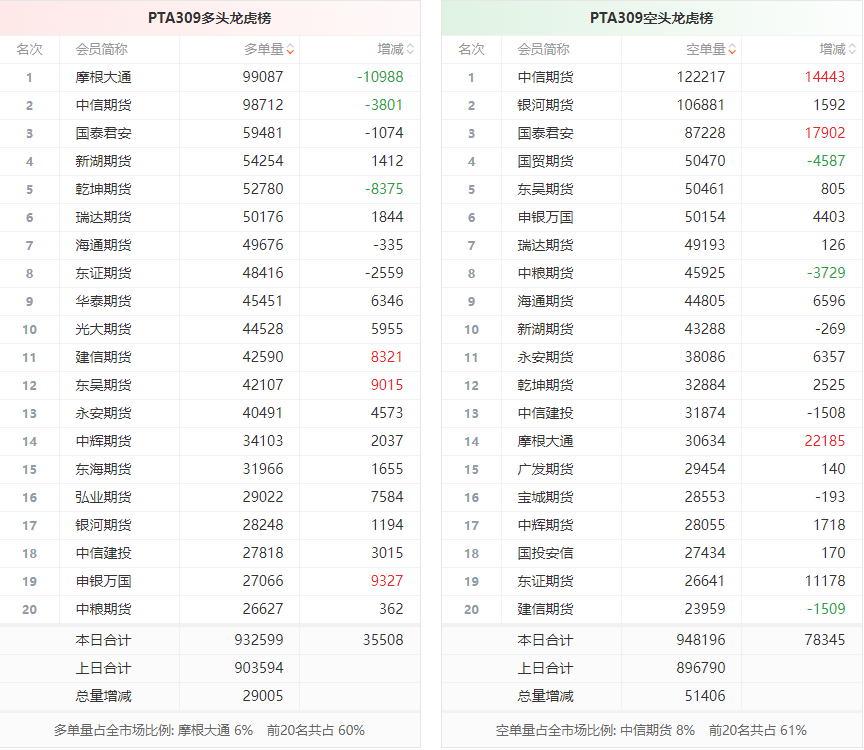Click long position value 99087

[x=263, y=77]
